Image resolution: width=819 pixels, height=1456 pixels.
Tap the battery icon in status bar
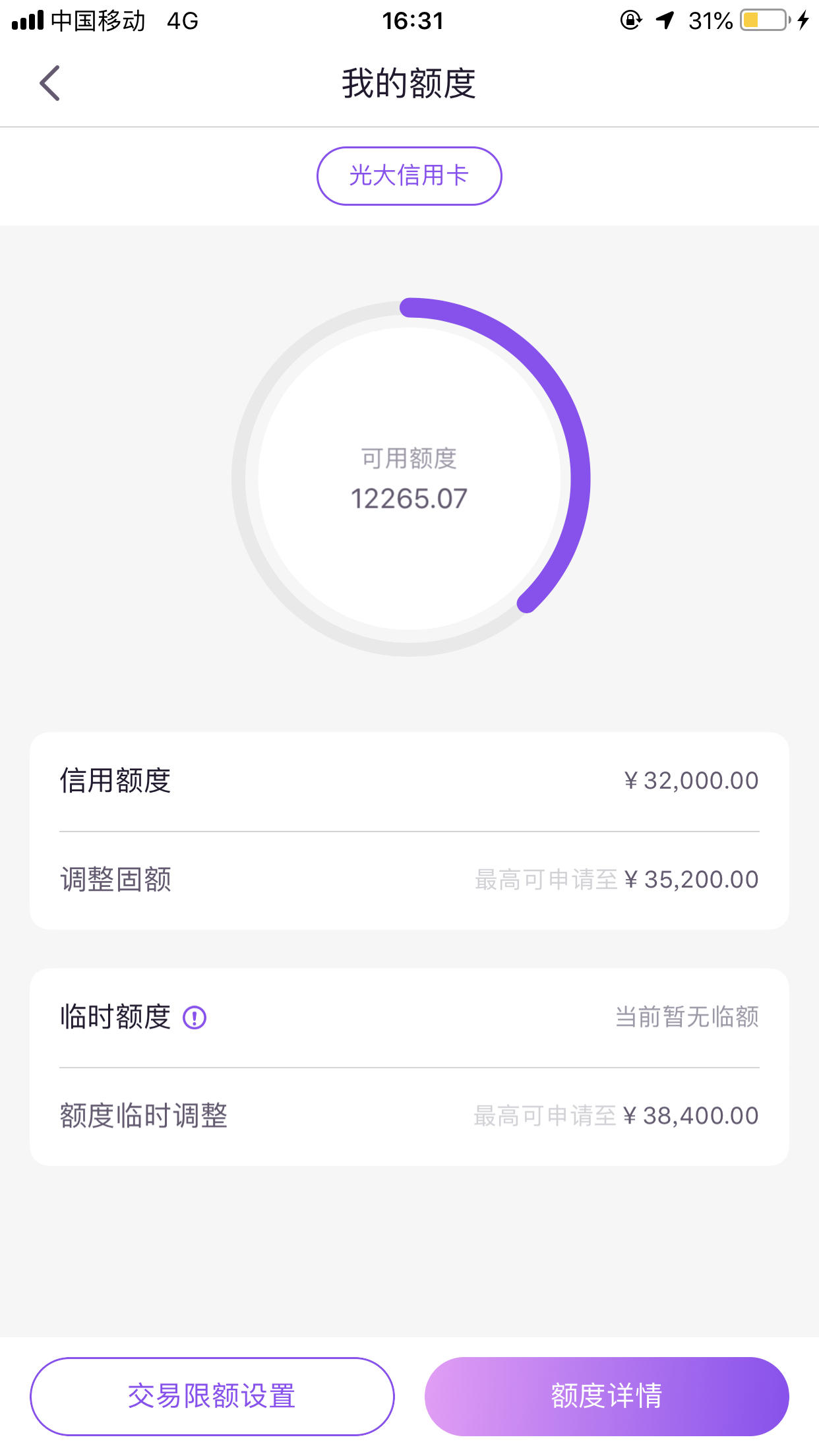point(765,20)
